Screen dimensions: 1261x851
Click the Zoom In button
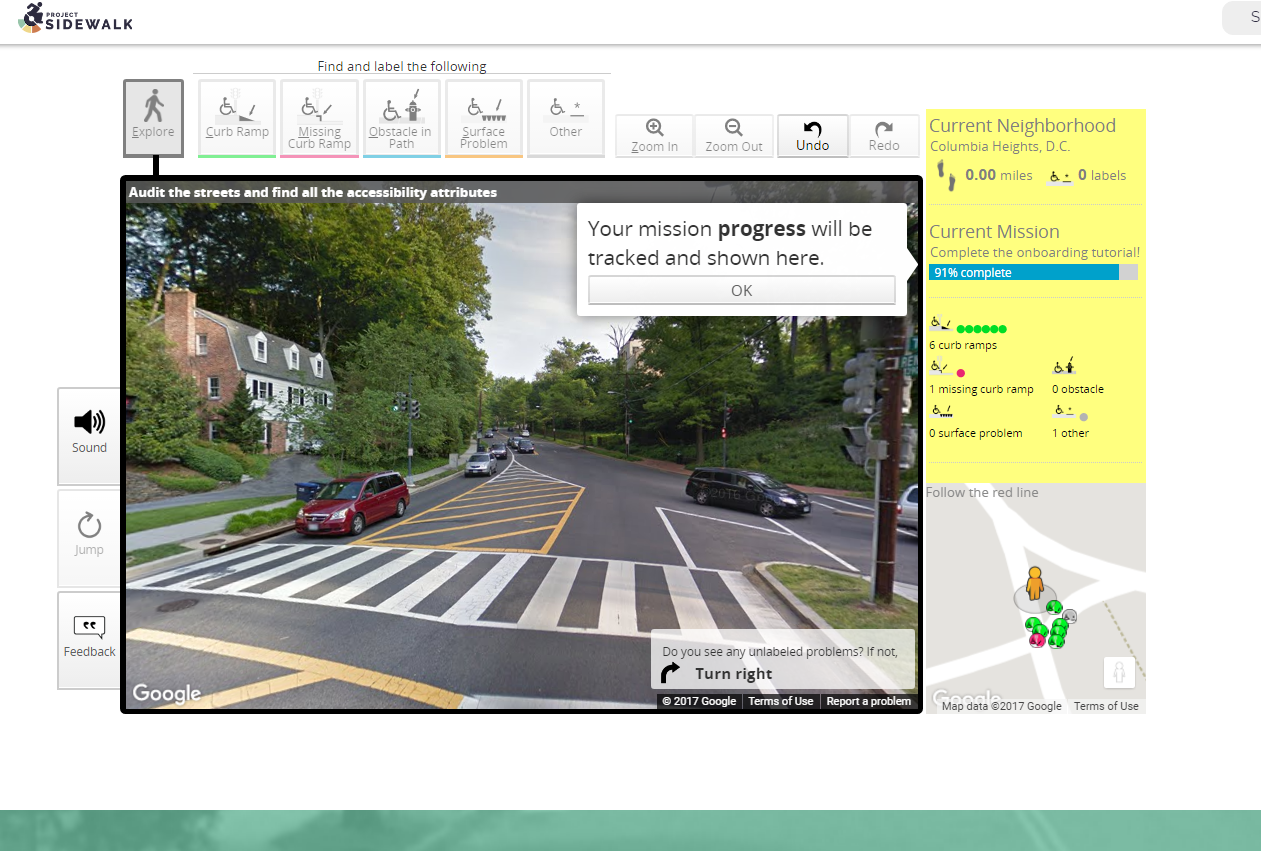click(655, 136)
